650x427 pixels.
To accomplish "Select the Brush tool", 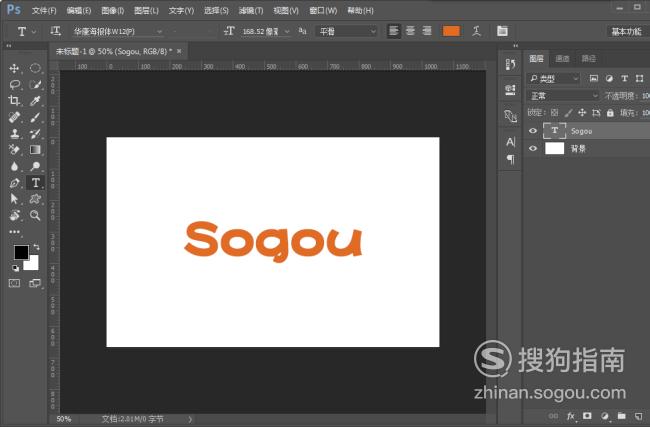I will pos(35,117).
